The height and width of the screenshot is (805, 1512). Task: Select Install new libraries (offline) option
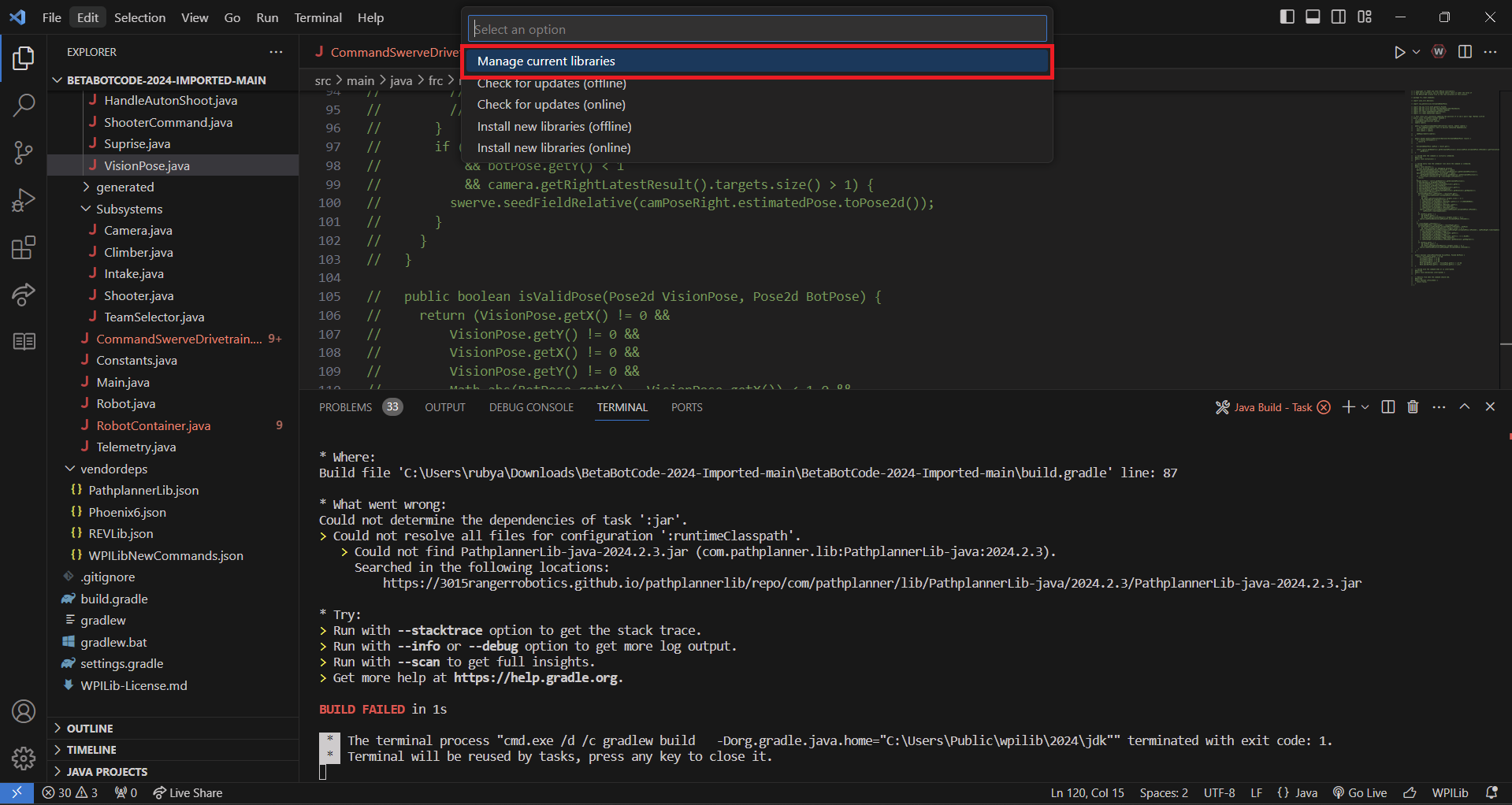[x=757, y=127]
